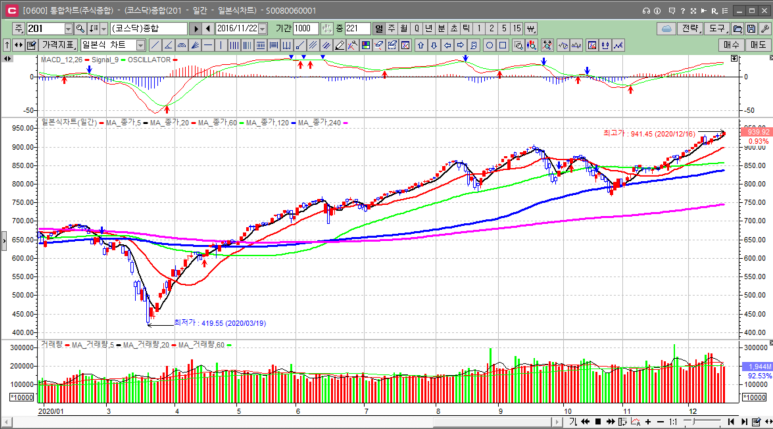Open the 전략 strategy dropdown
This screenshot has height=429, width=773.
point(690,29)
